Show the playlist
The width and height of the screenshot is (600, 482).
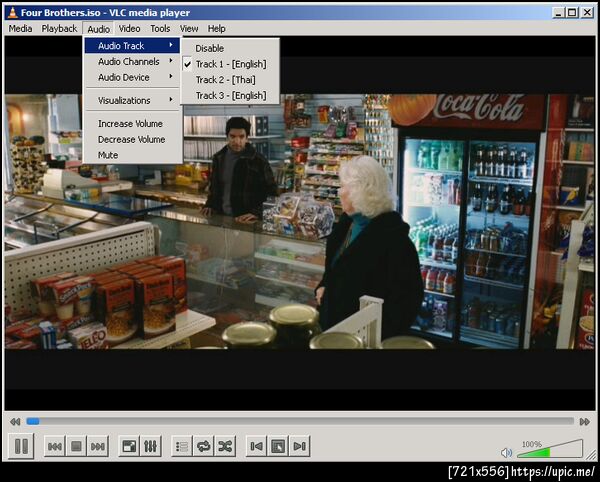(x=182, y=446)
